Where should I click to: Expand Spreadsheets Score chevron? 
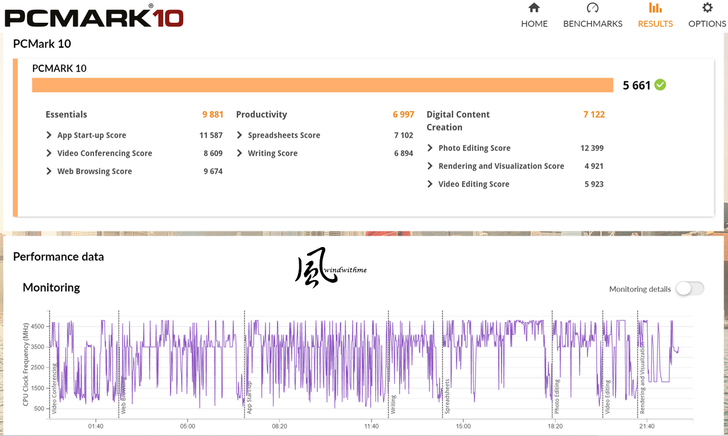(240, 135)
